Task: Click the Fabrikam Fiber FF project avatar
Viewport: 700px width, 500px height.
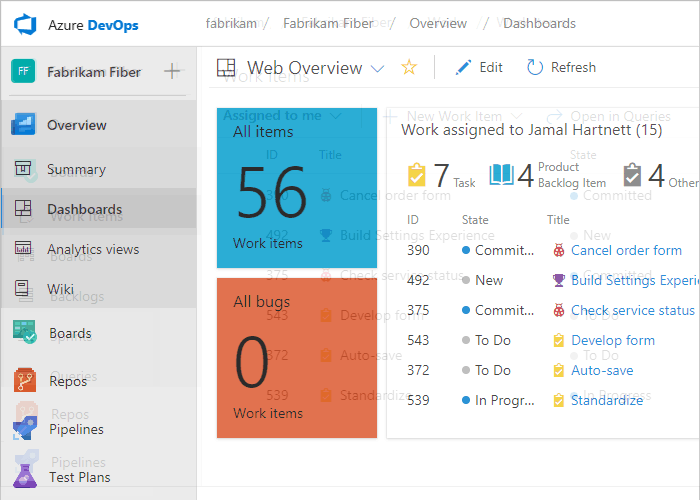Action: pos(23,72)
